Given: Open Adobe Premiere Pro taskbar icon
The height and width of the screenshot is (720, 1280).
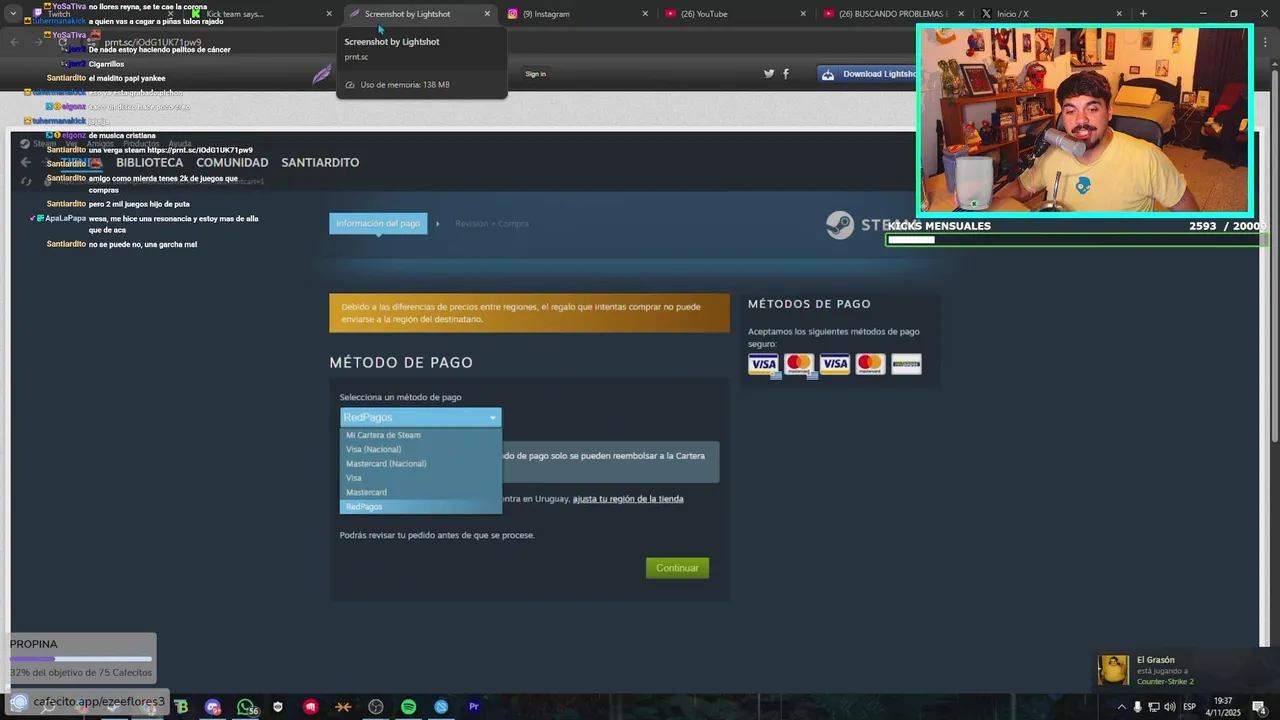Looking at the screenshot, I should [473, 707].
